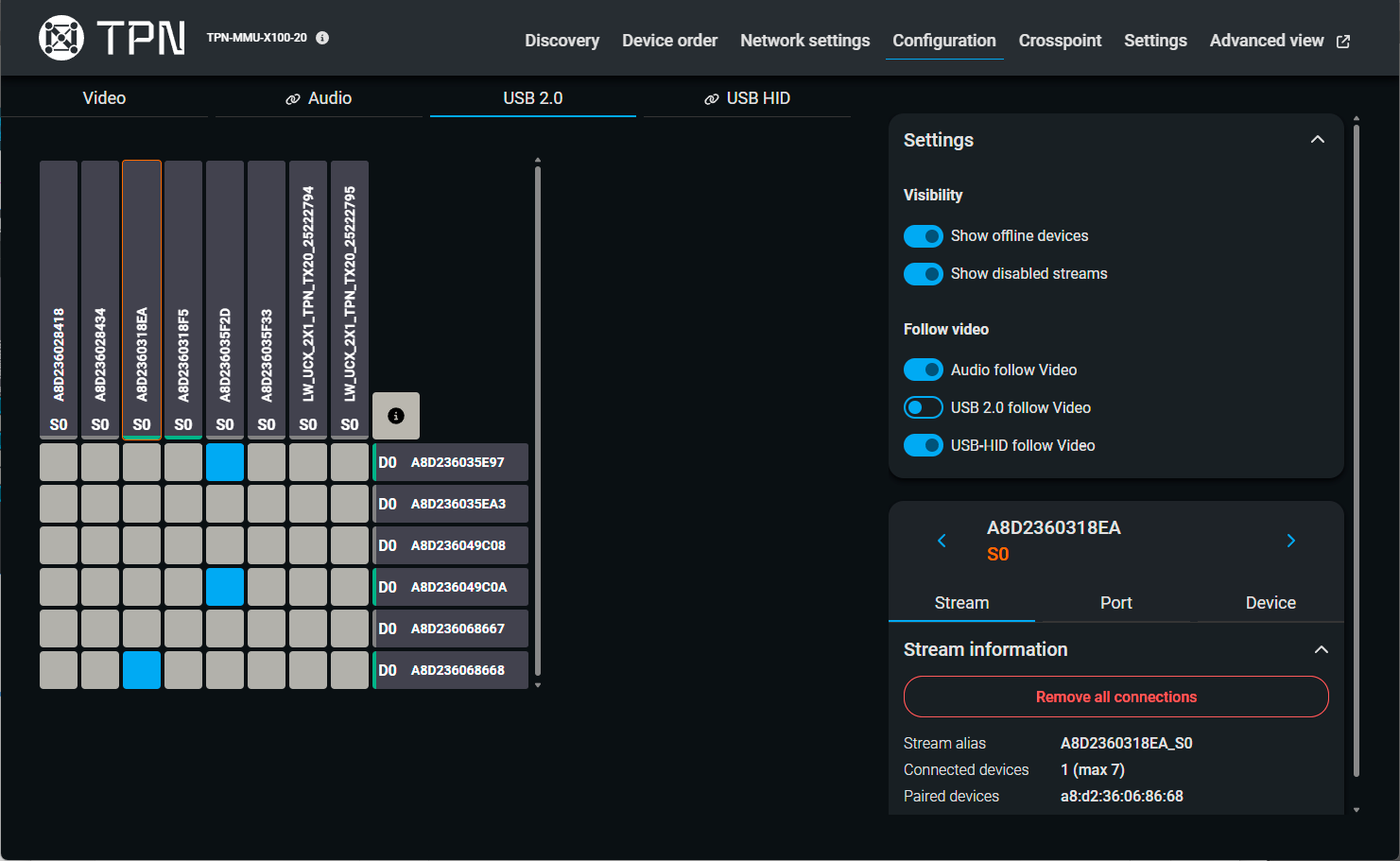
Task: Open the Crosspoint page
Action: pyautogui.click(x=1060, y=41)
